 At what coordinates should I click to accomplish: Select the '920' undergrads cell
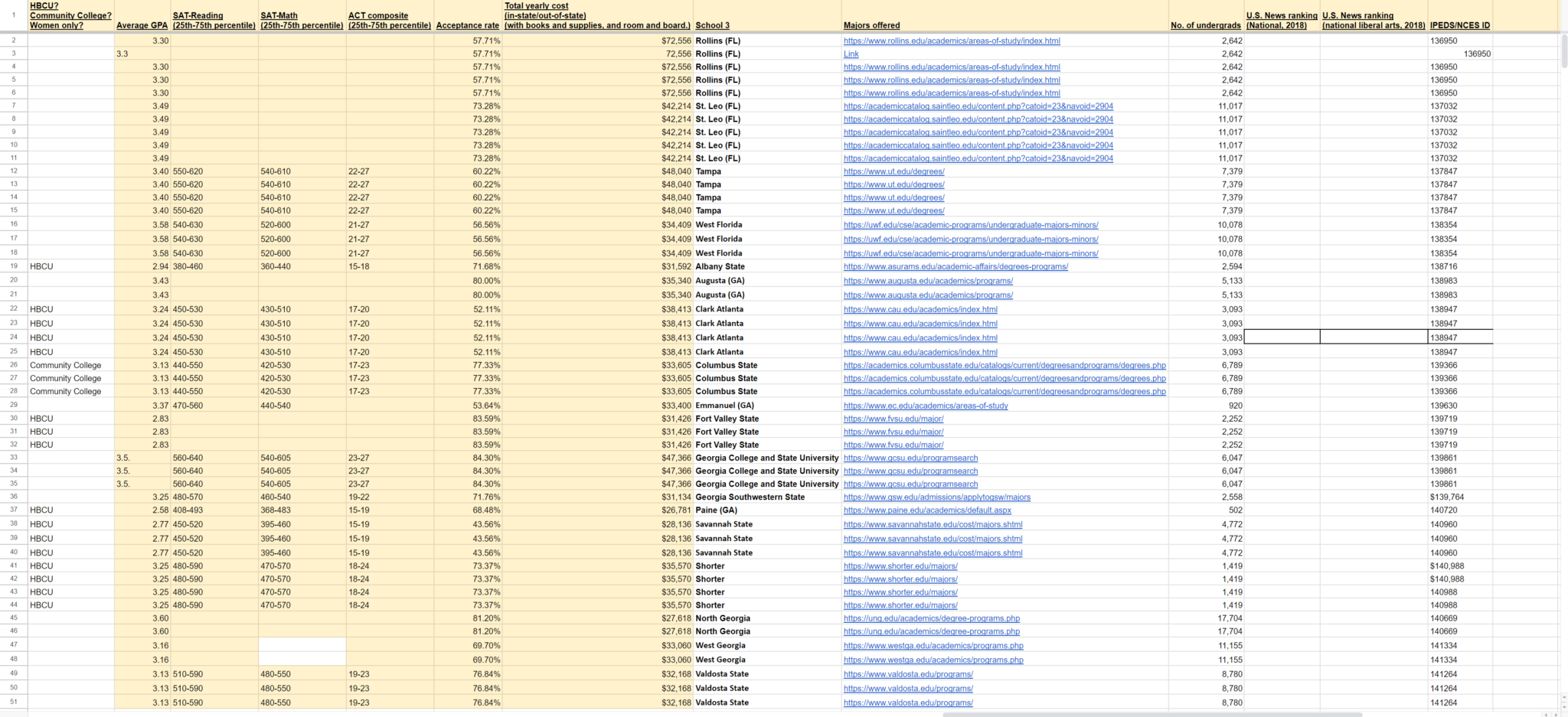coord(1206,406)
